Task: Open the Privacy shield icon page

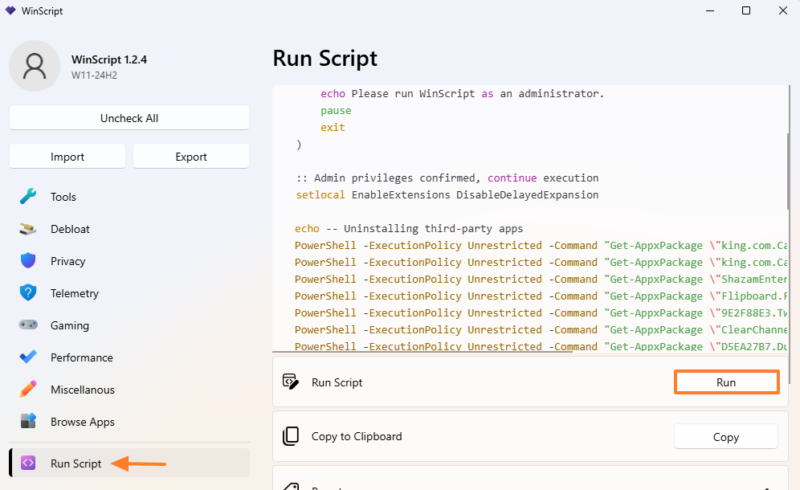Action: pyautogui.click(x=28, y=261)
